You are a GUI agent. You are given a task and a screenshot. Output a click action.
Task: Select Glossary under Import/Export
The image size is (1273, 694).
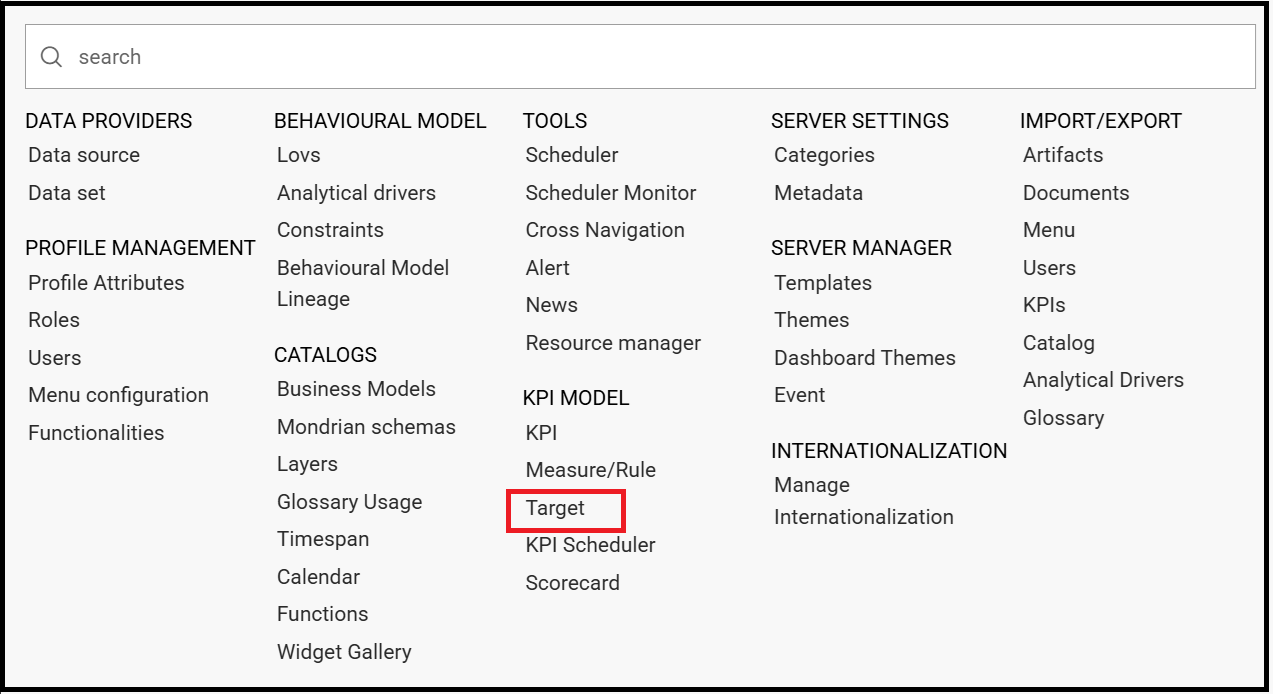tap(1063, 418)
